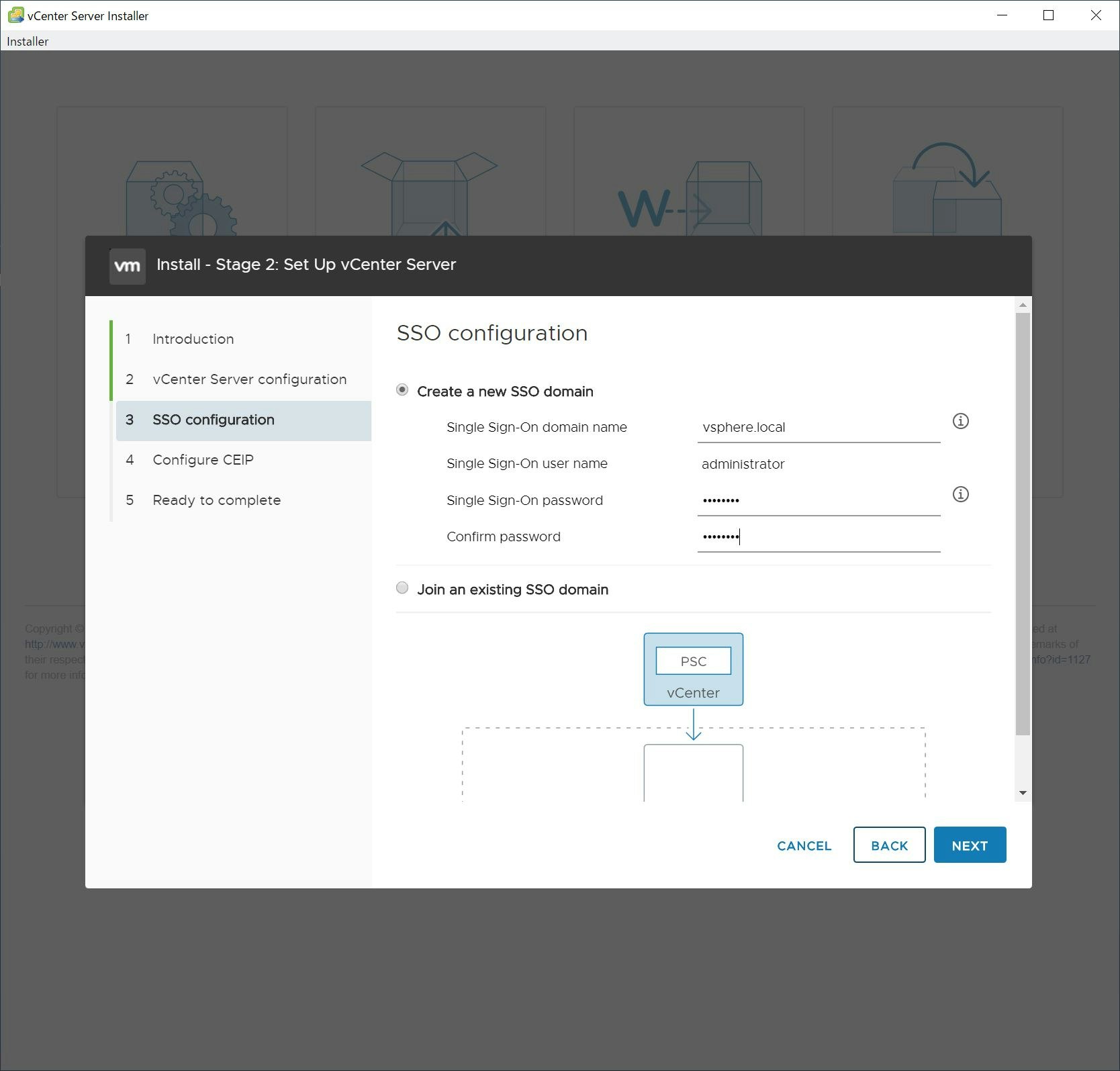
Task: Click the info icon beside domain name field
Action: click(x=960, y=421)
